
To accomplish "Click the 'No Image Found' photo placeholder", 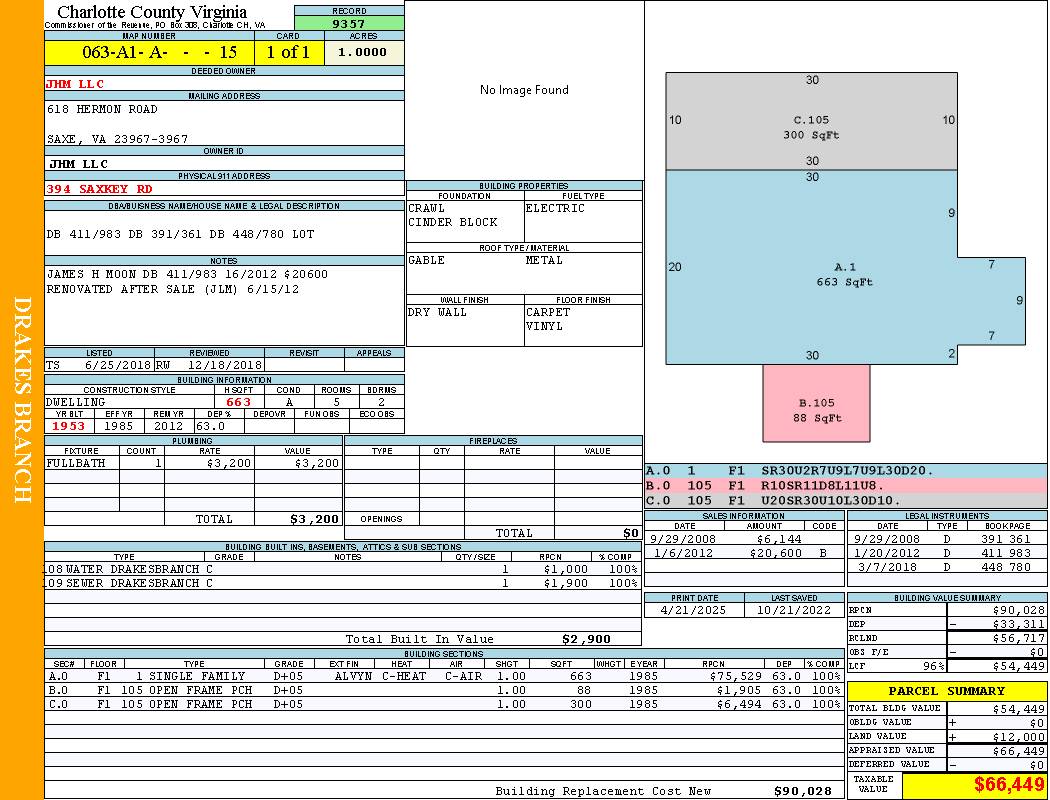I will coord(524,90).
